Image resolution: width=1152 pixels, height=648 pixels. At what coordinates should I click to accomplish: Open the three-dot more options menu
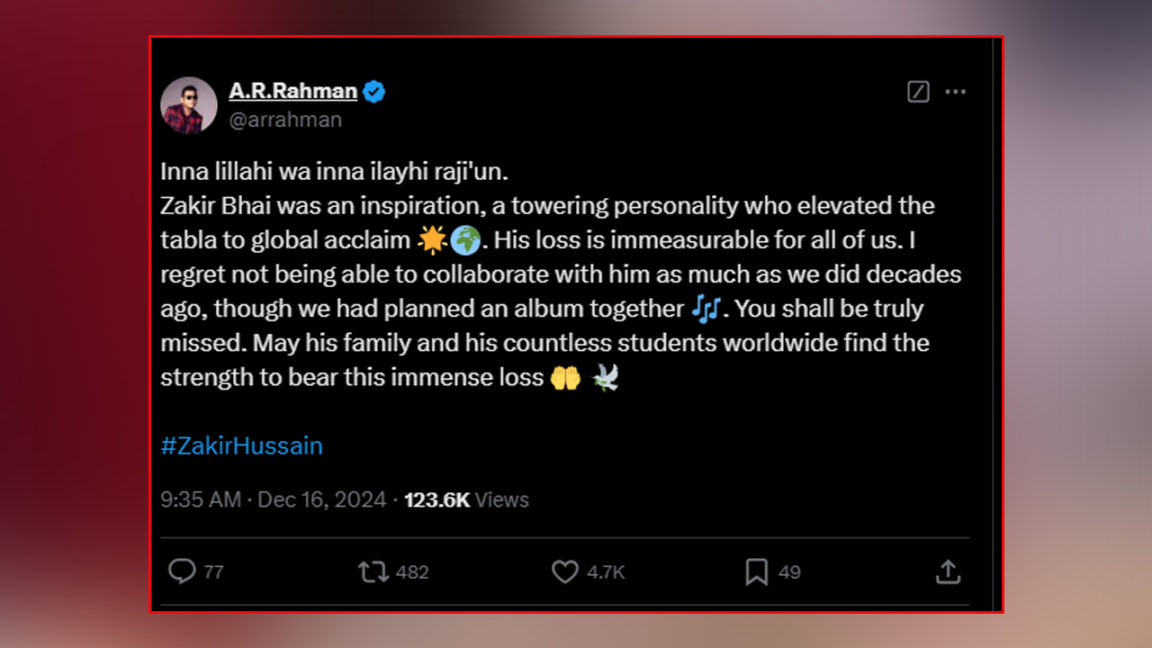point(956,92)
